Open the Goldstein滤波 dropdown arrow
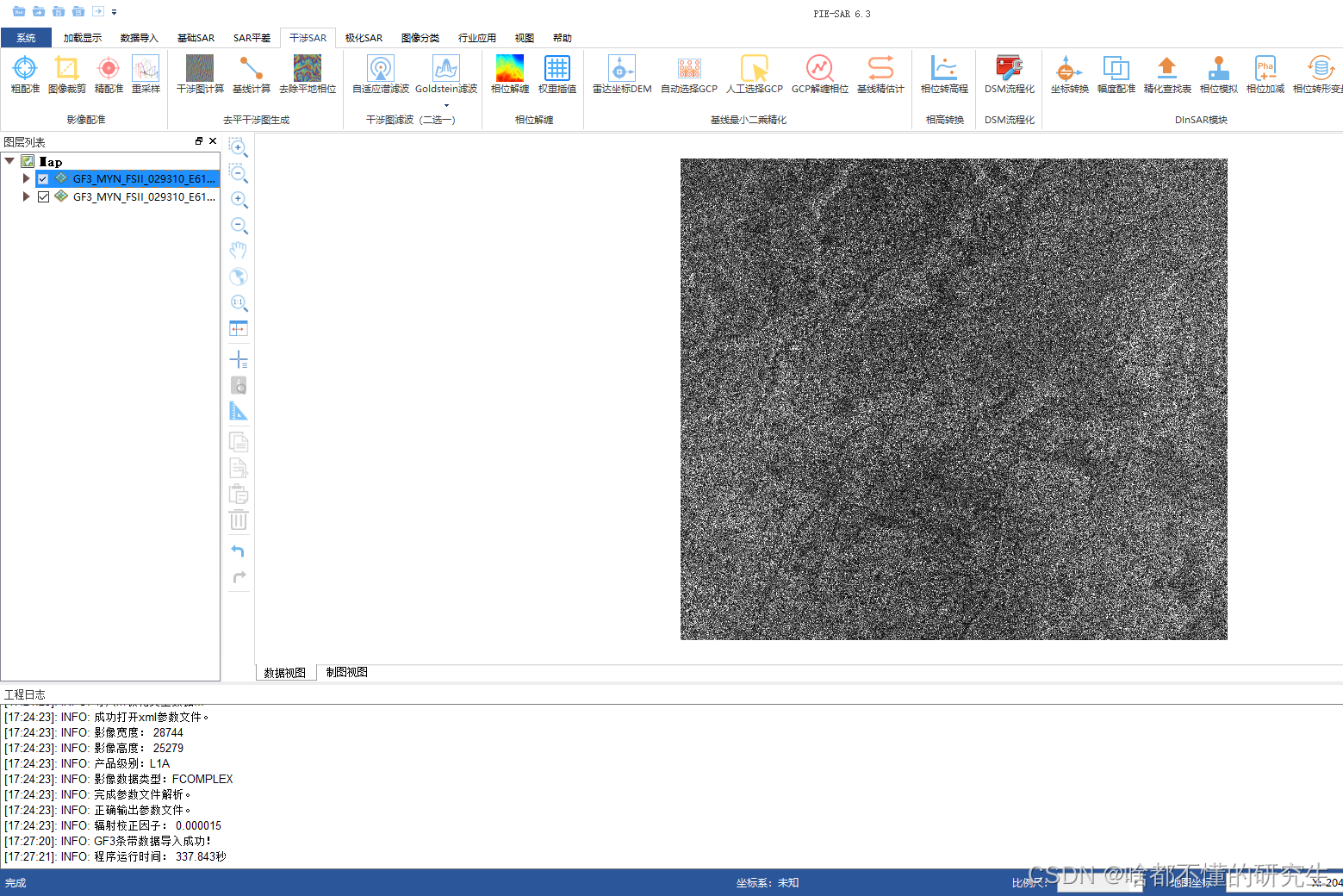This screenshot has width=1343, height=896. (446, 106)
